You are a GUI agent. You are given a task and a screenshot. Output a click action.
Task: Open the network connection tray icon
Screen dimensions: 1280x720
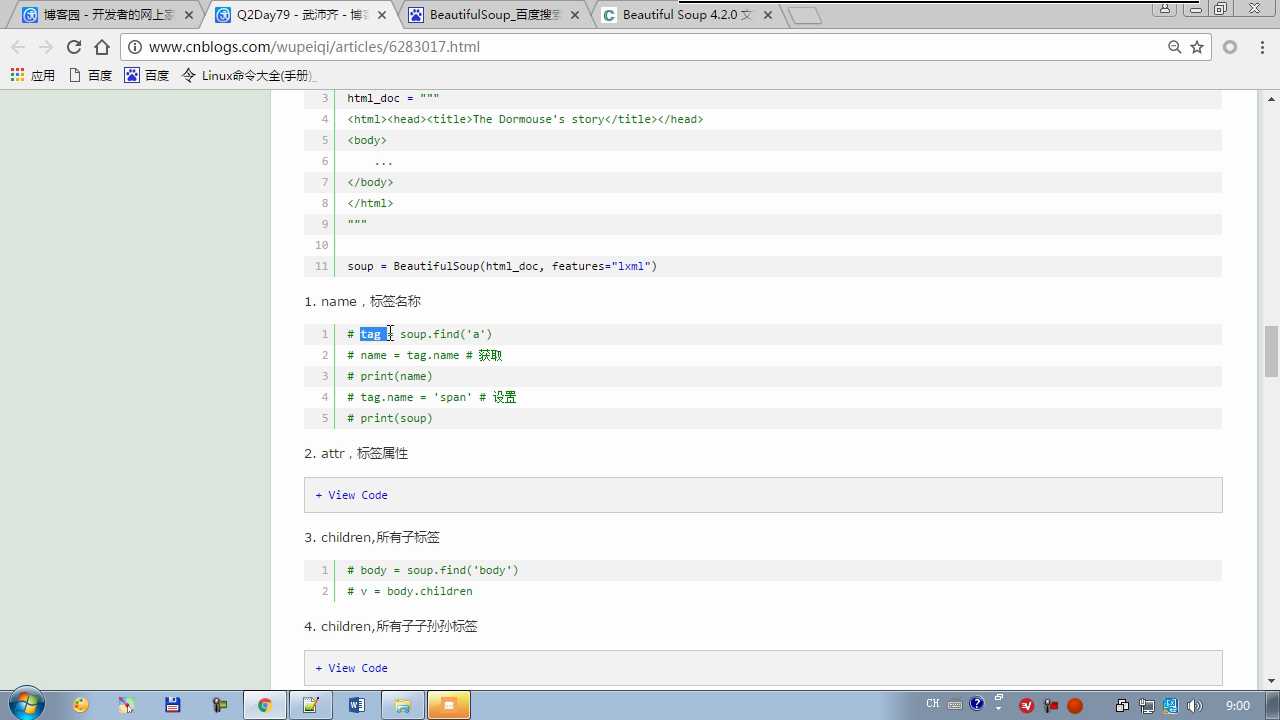[x=1147, y=706]
